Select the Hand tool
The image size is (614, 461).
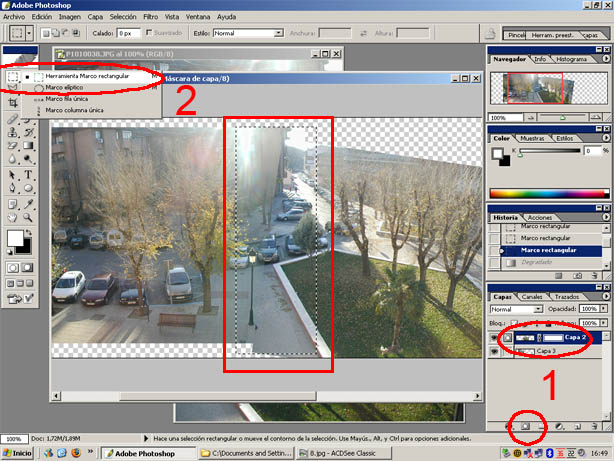13,217
